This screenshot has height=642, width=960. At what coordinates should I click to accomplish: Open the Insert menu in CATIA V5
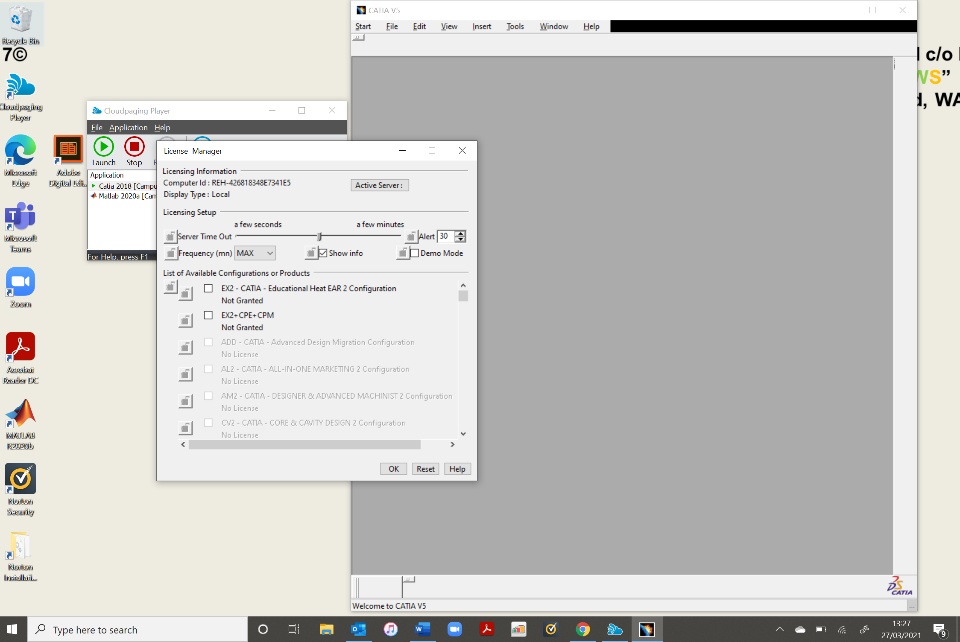click(x=482, y=26)
